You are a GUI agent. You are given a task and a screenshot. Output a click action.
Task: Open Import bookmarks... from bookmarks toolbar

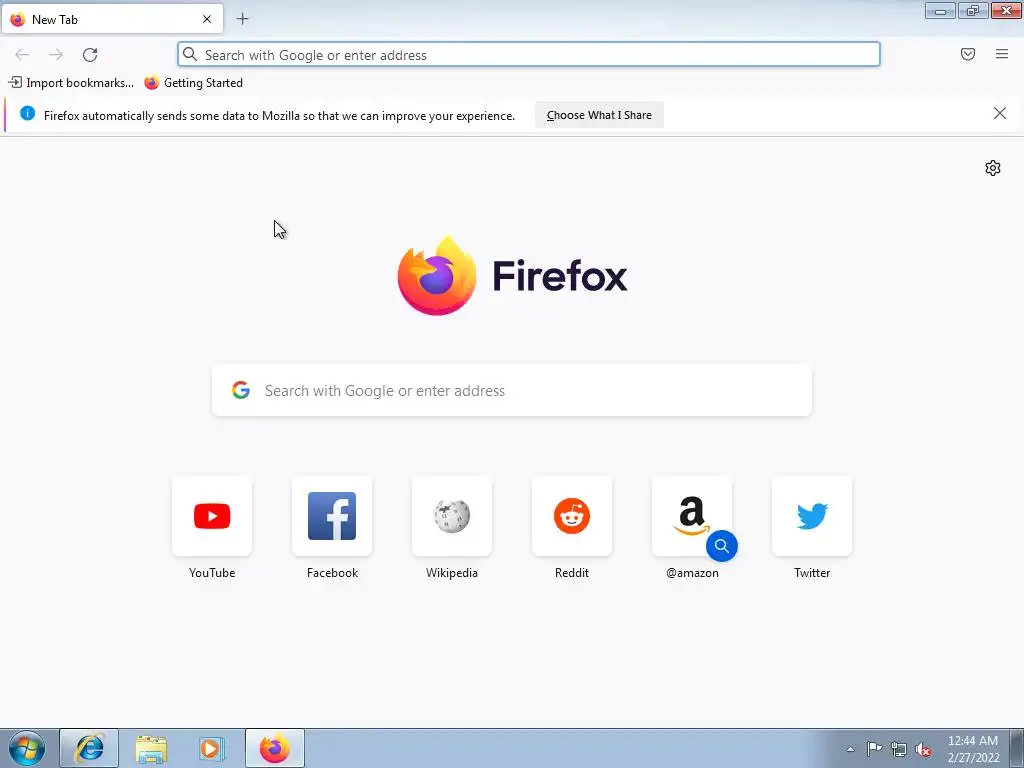click(x=71, y=83)
